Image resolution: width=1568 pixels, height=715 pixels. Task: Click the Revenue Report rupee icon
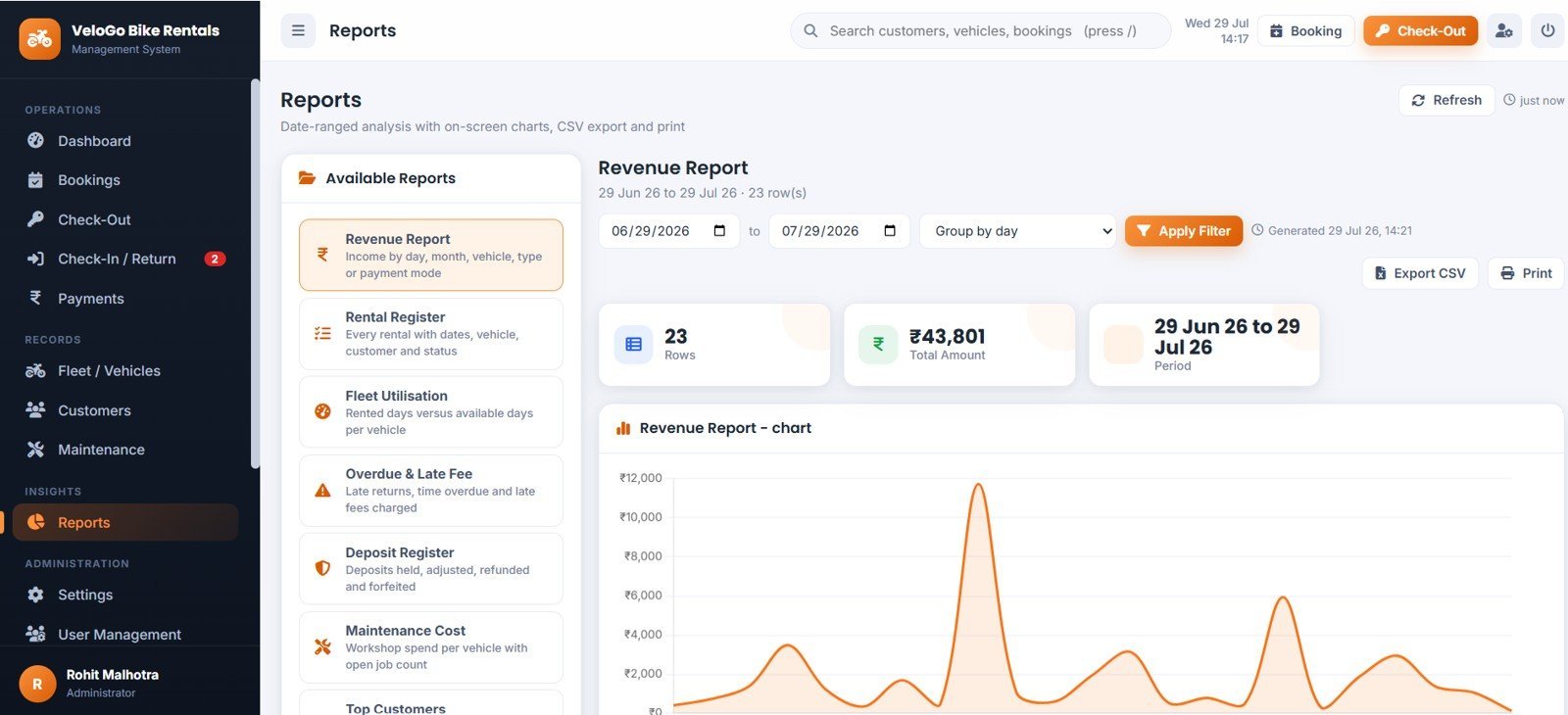(322, 255)
